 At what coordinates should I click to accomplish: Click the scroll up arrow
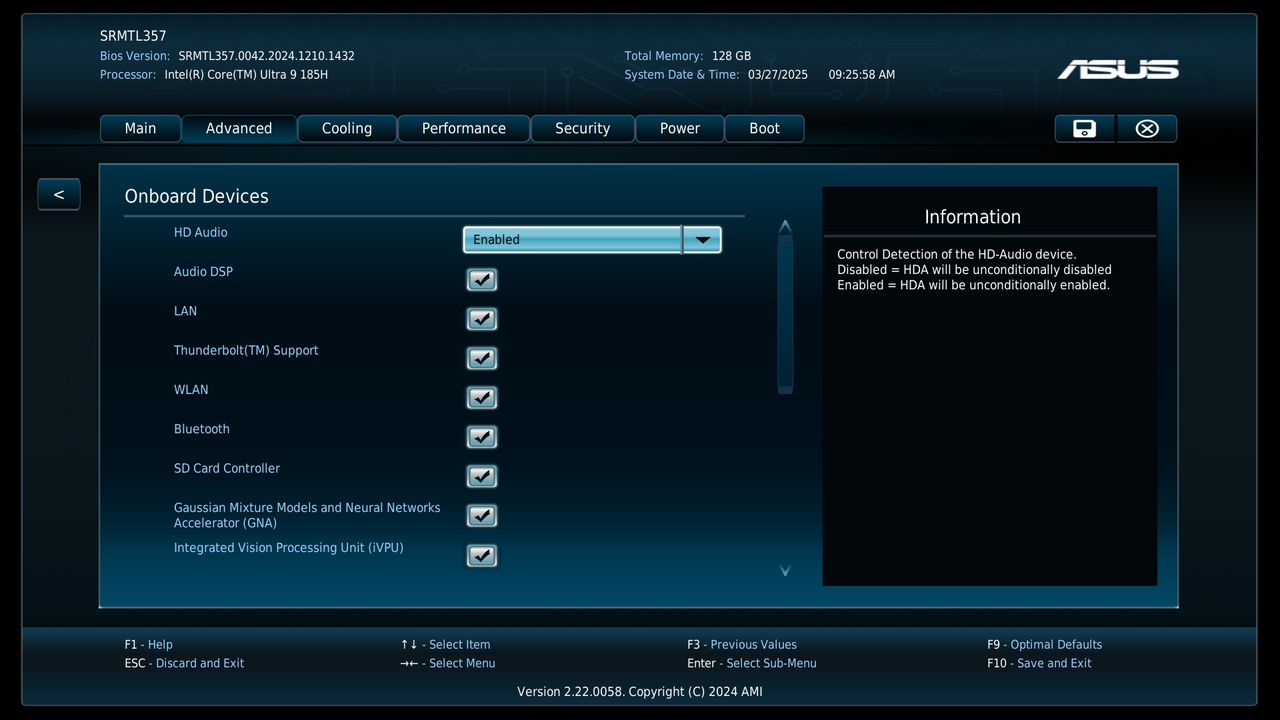(785, 226)
